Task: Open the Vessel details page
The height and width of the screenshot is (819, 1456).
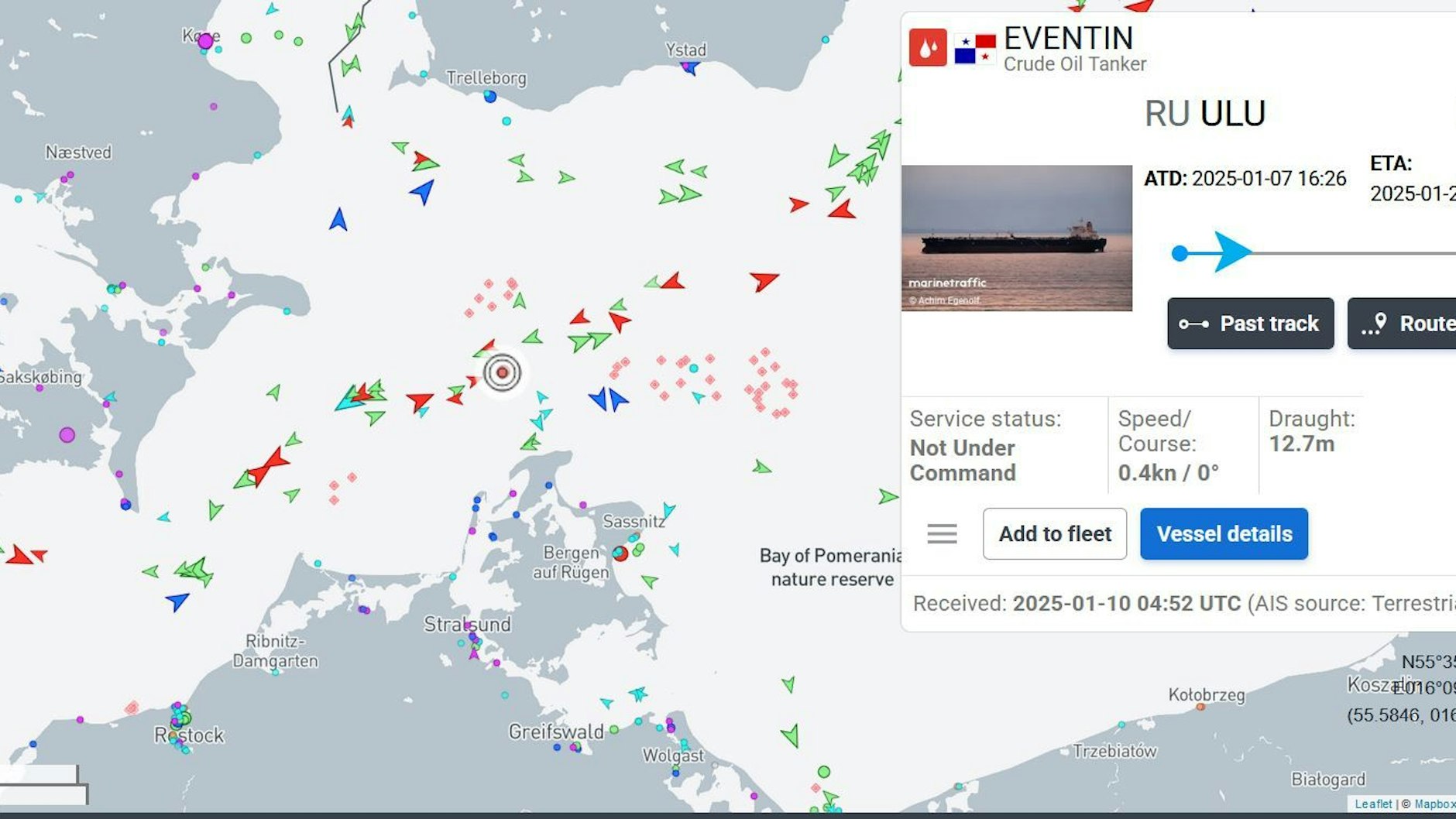Action: (1224, 533)
